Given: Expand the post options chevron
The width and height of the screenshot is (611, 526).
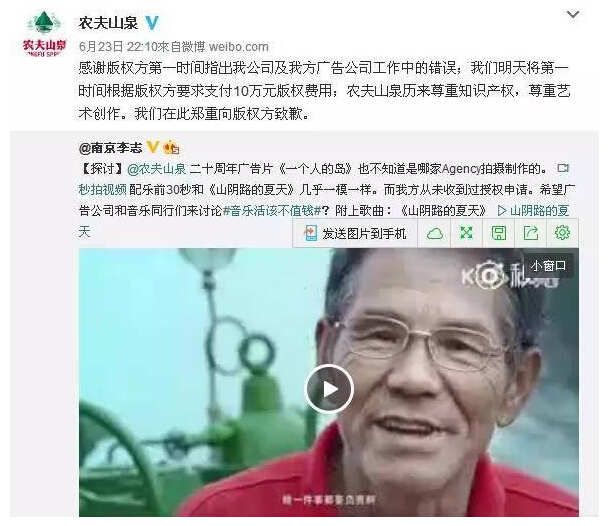Looking at the screenshot, I should click(x=573, y=15).
